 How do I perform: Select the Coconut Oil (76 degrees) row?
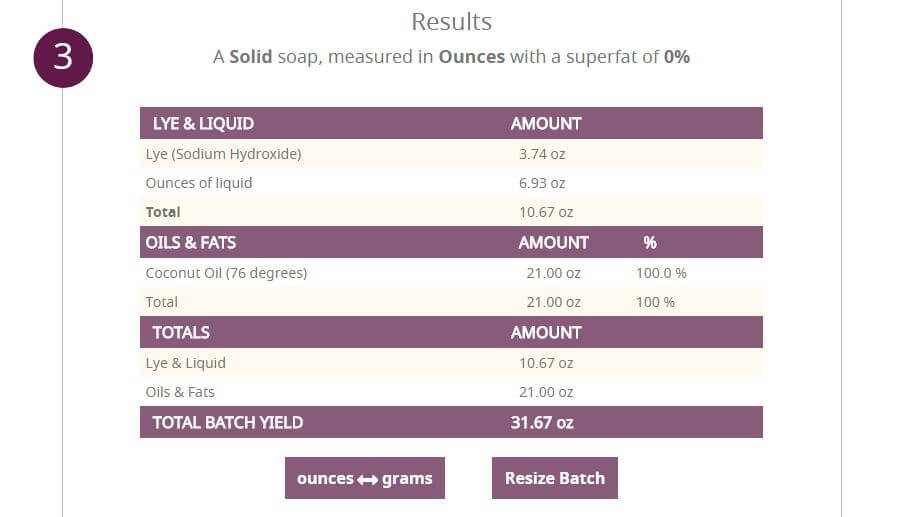[226, 272]
